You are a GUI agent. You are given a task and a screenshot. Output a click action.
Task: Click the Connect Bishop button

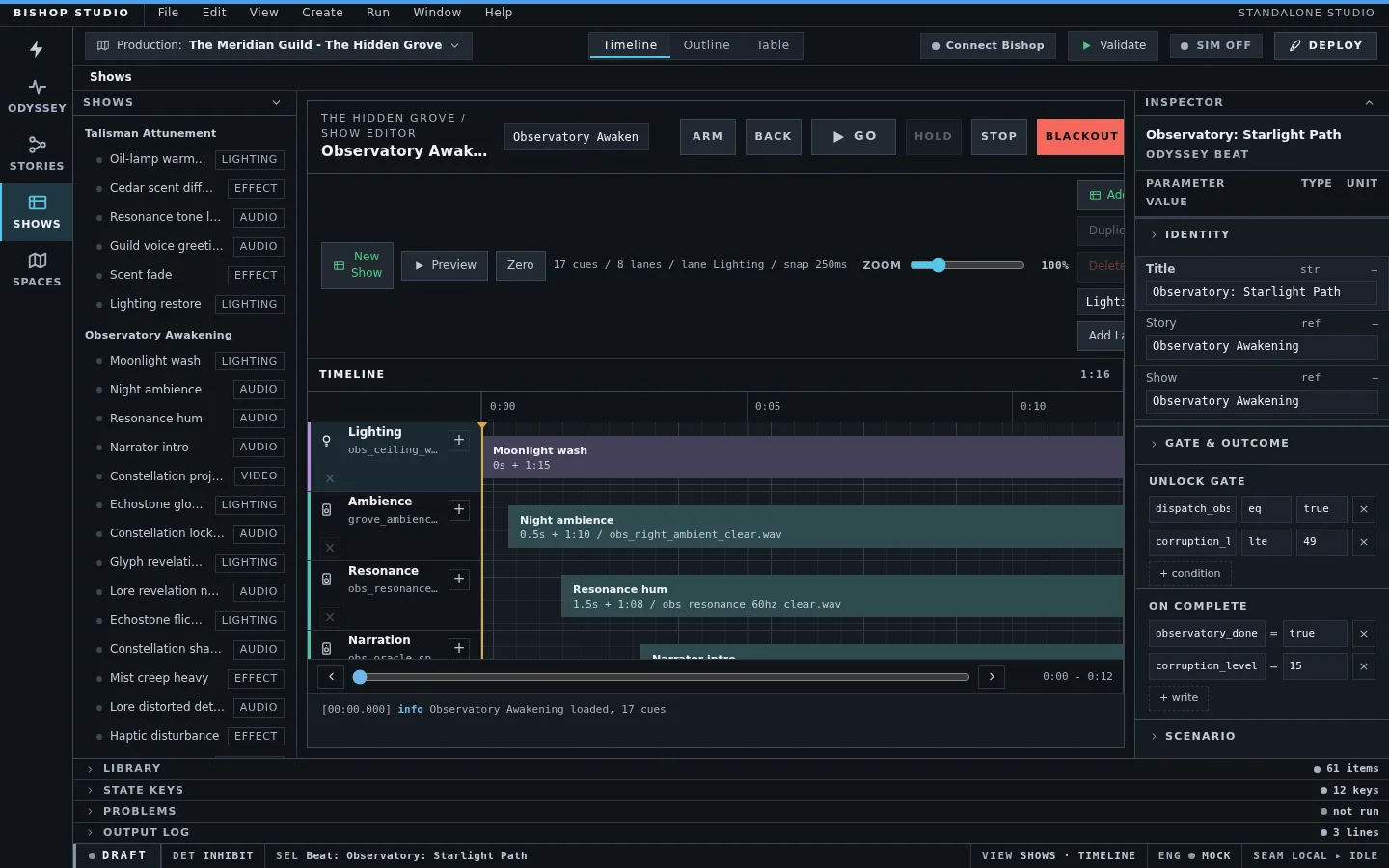click(988, 45)
